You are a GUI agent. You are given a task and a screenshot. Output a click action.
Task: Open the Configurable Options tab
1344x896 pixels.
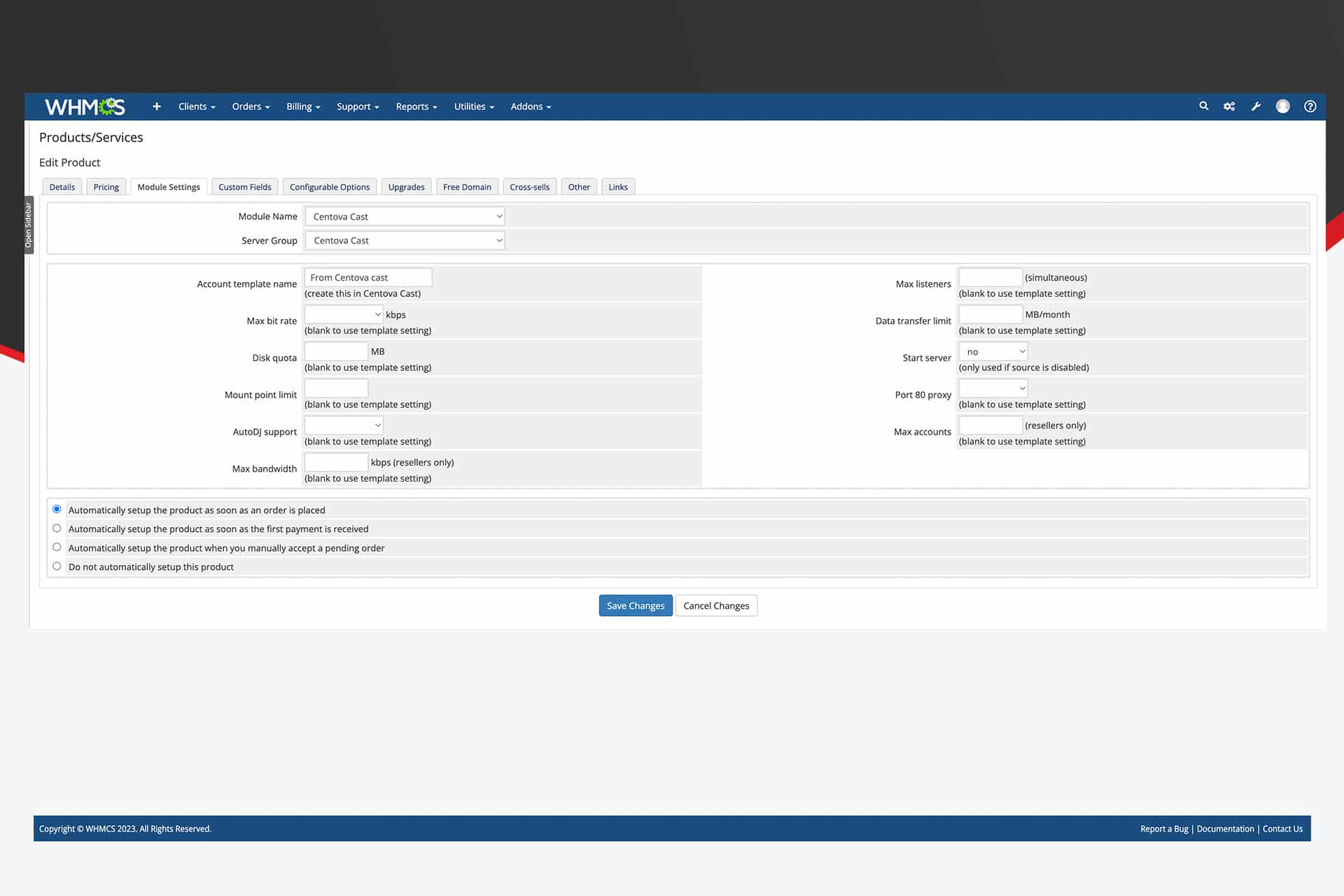(x=330, y=187)
